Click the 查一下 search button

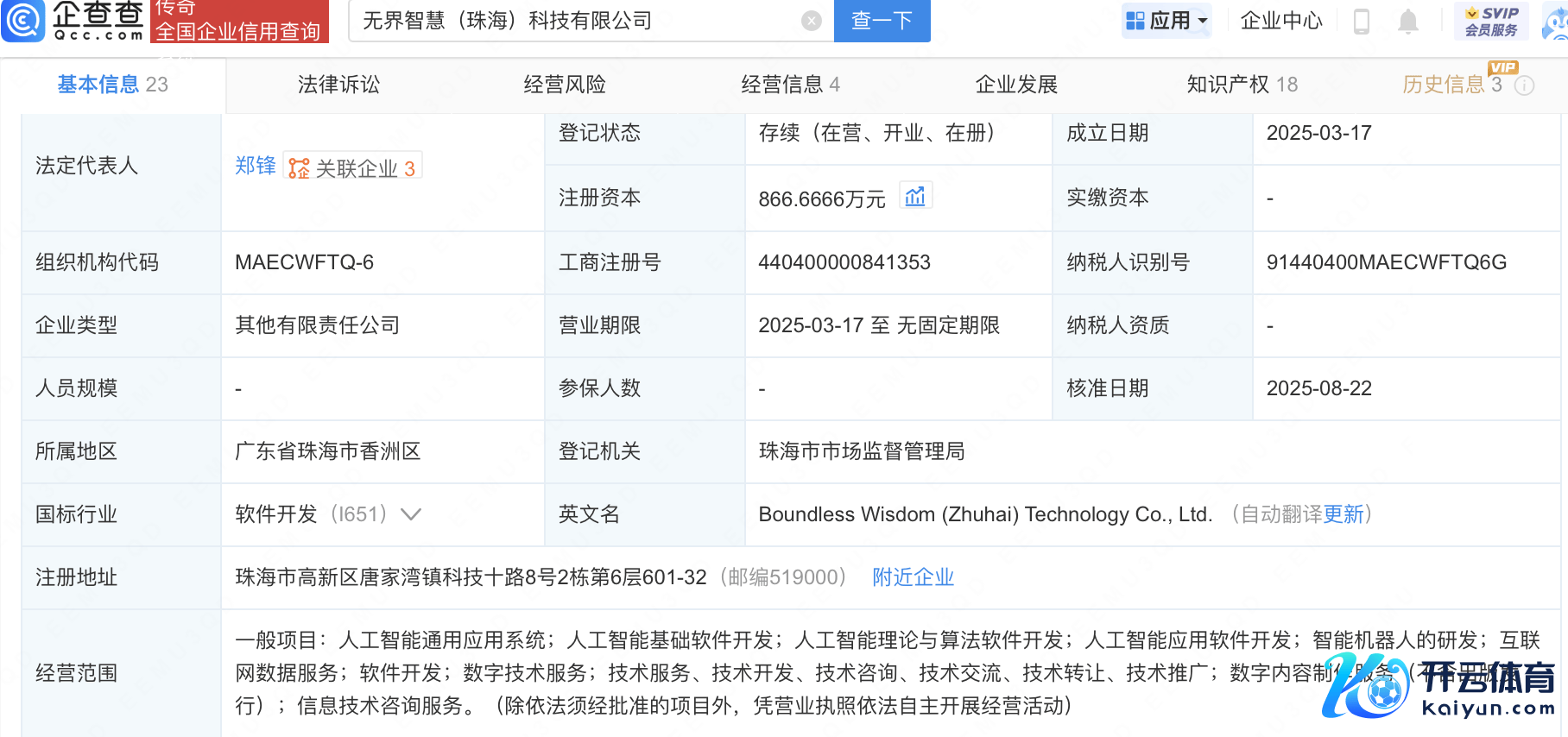tap(882, 21)
